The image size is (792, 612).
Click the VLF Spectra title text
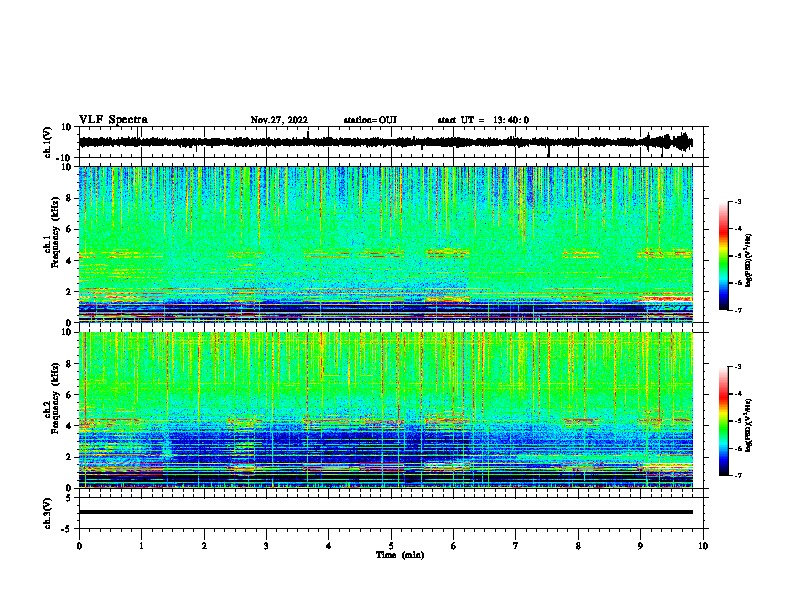coord(113,120)
